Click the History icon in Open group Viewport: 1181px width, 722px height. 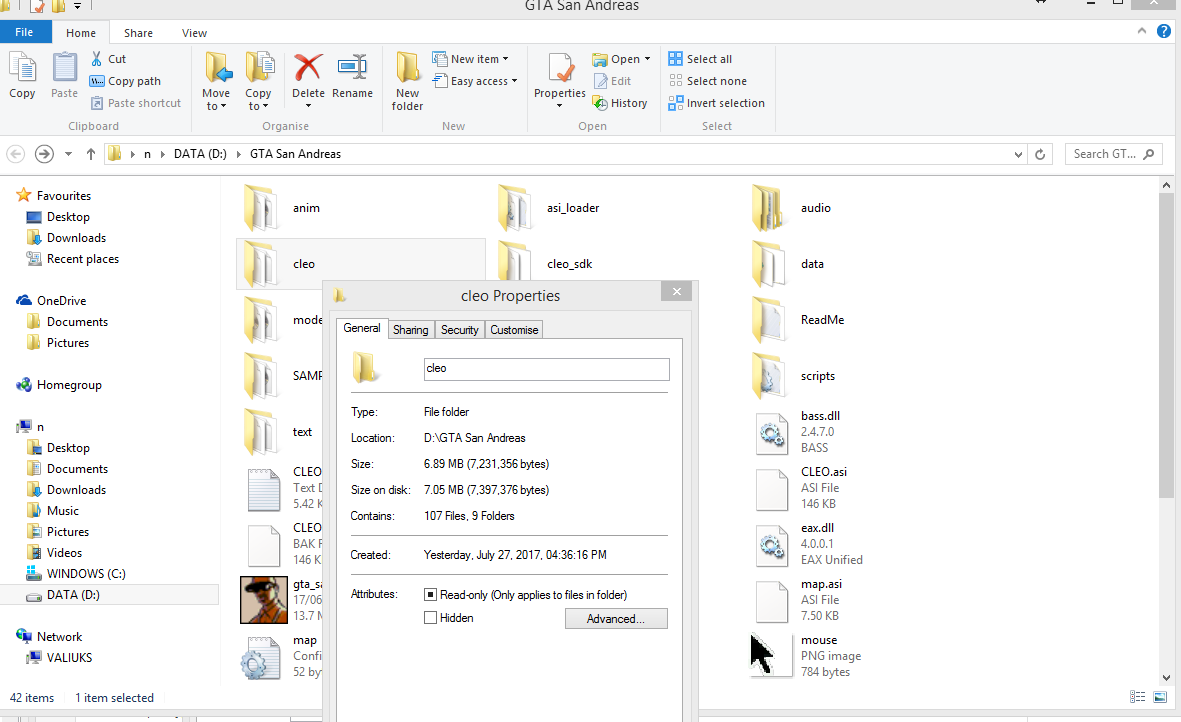pos(600,103)
